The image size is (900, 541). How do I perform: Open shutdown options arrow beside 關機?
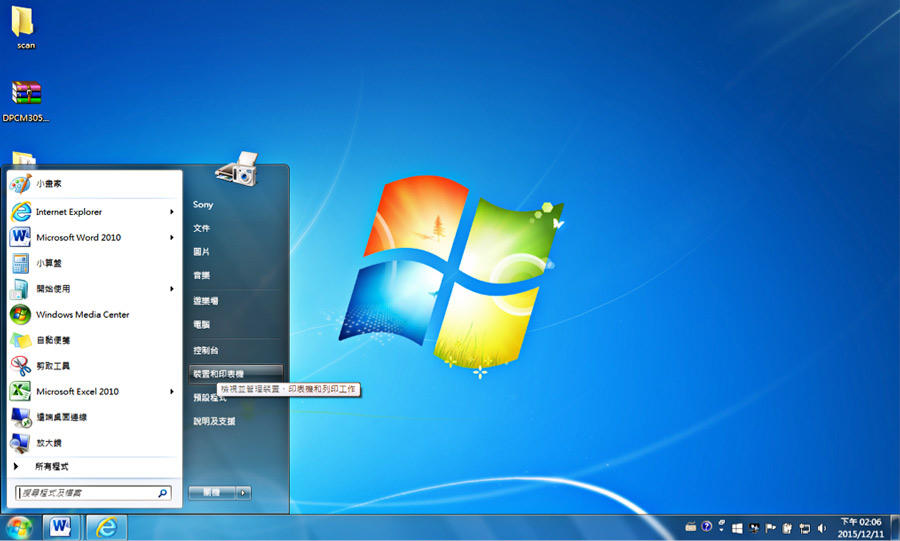pyautogui.click(x=243, y=492)
